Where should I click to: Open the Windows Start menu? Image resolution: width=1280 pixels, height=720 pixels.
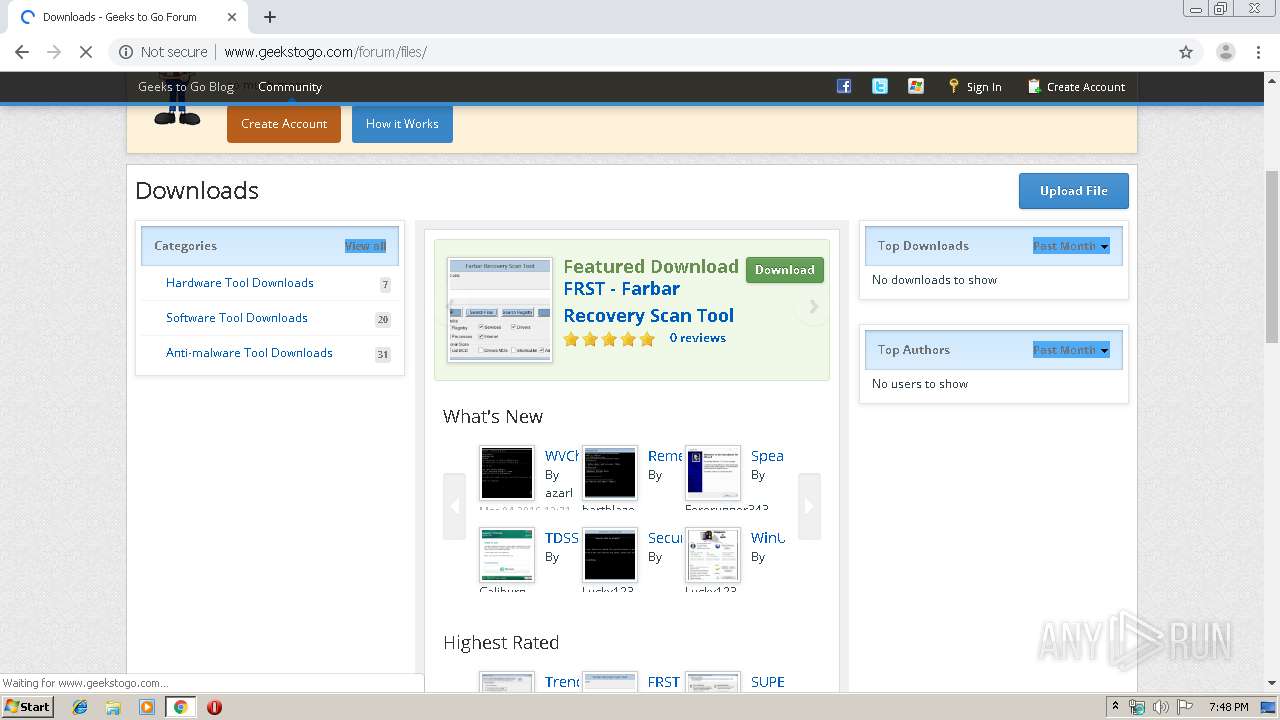pyautogui.click(x=27, y=706)
